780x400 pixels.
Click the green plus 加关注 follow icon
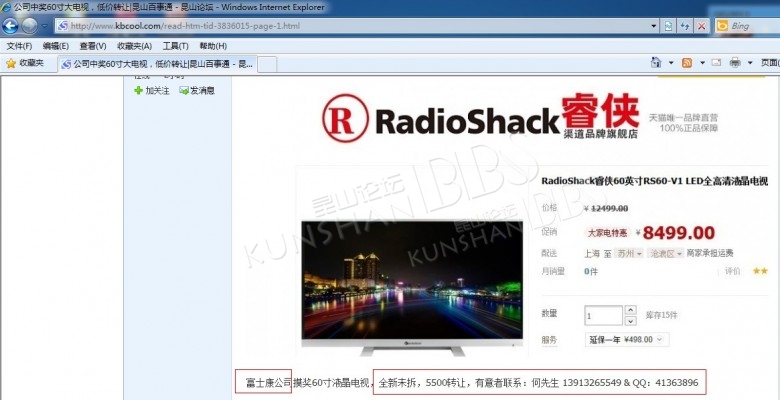[x=139, y=91]
